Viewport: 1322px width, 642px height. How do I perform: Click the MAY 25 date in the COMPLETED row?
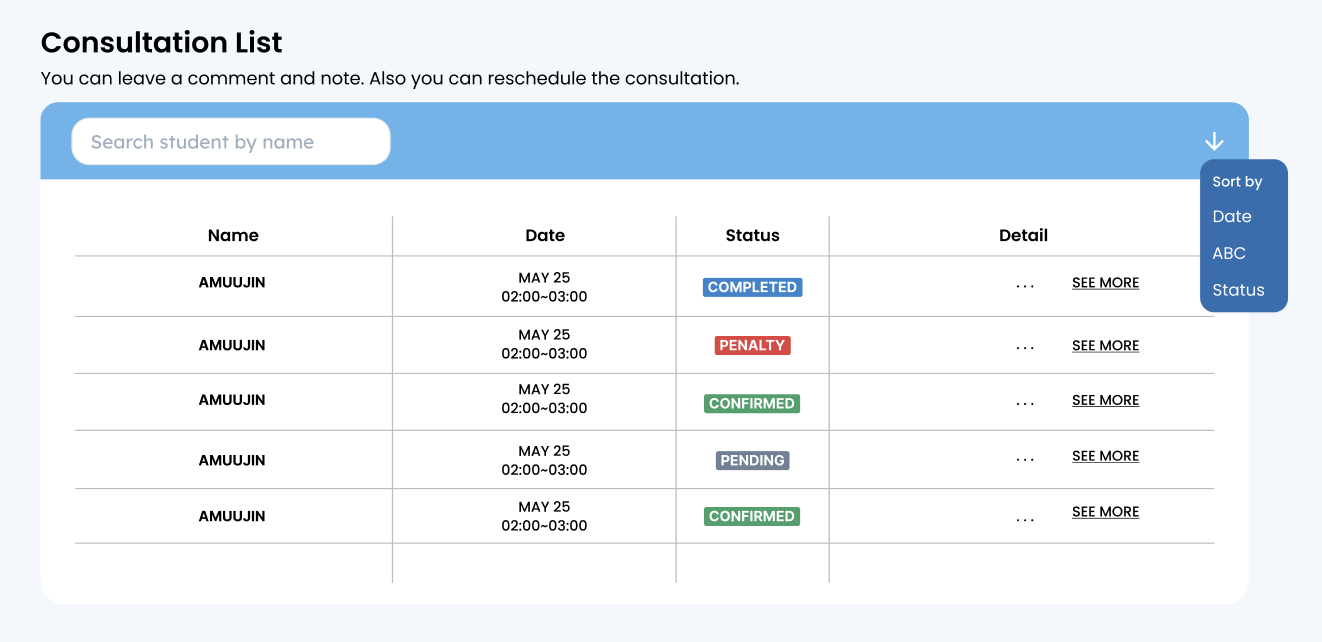pyautogui.click(x=544, y=278)
